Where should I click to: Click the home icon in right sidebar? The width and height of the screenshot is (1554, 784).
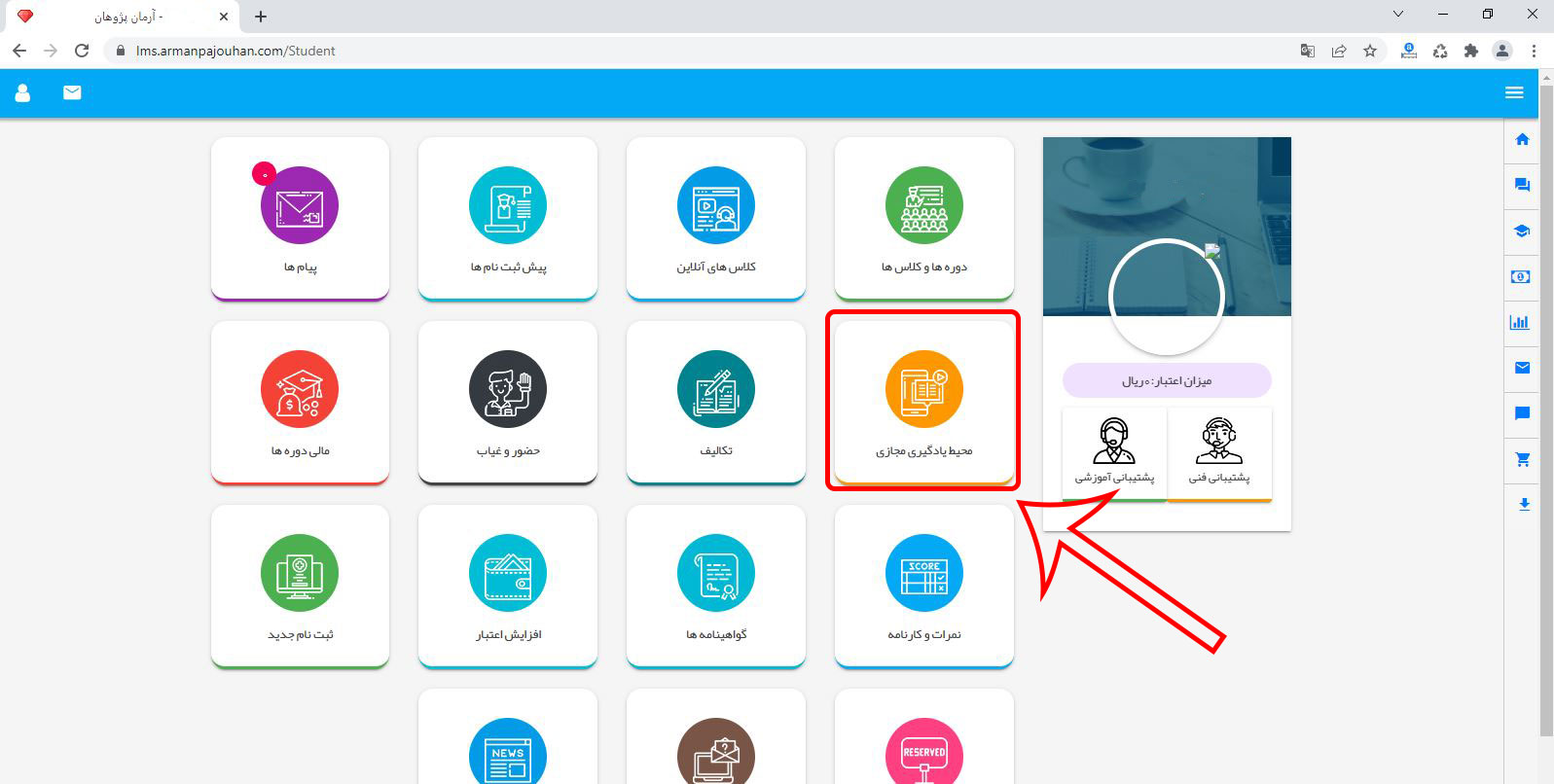1523,139
